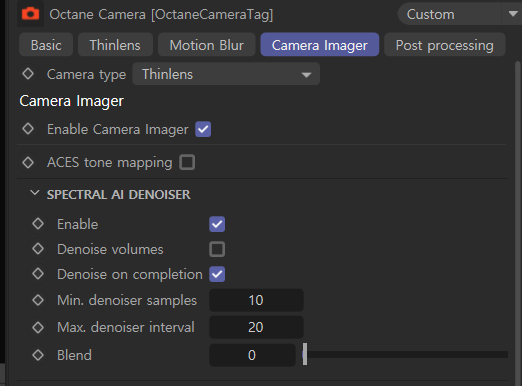522x386 pixels.
Task: Switch to the Basic tab
Action: [x=46, y=45]
